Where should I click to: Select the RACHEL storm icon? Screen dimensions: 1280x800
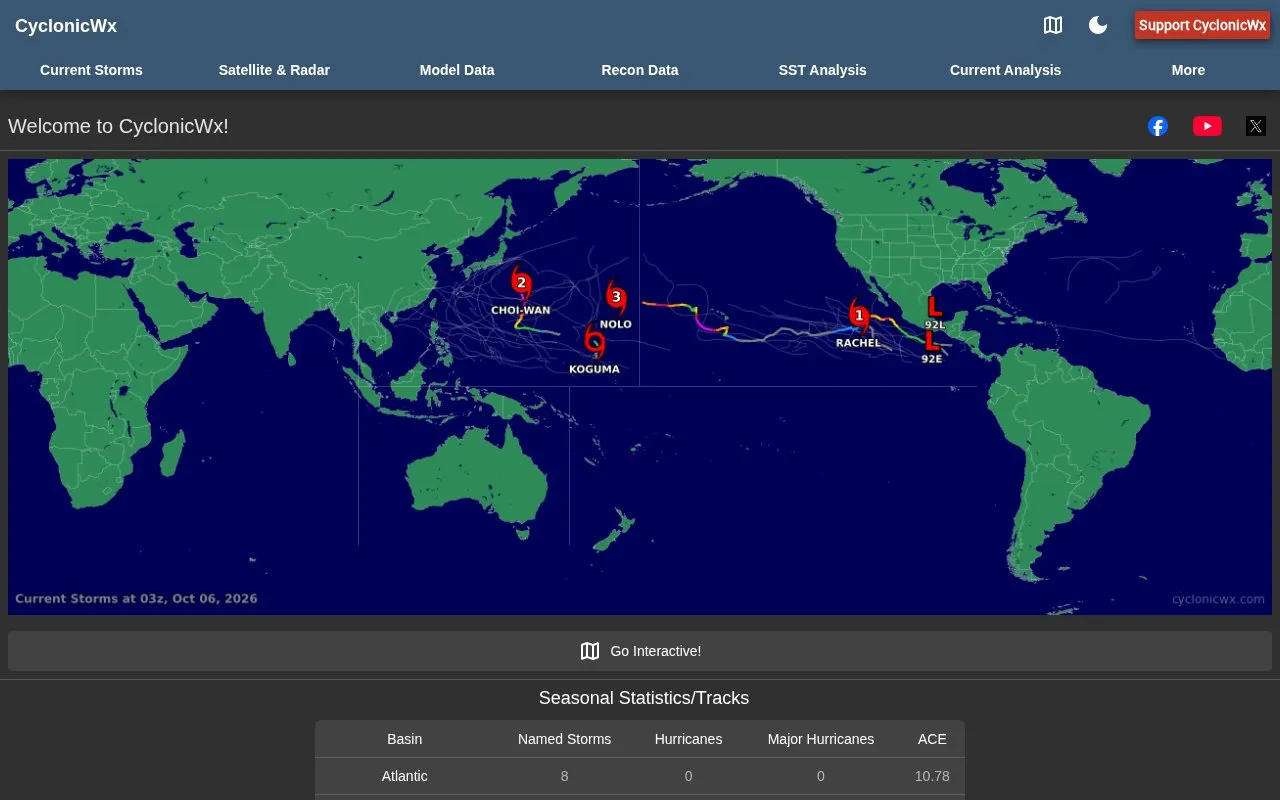859,316
